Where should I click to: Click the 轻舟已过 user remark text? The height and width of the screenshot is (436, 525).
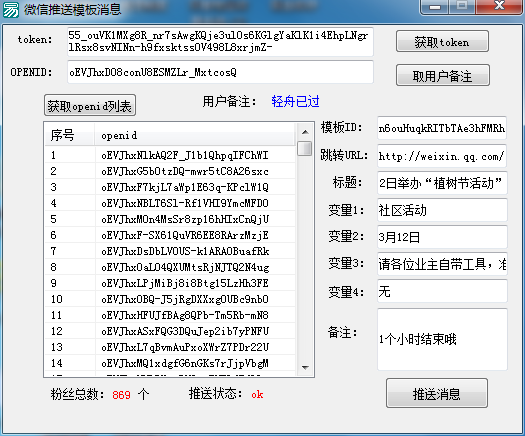(295, 101)
